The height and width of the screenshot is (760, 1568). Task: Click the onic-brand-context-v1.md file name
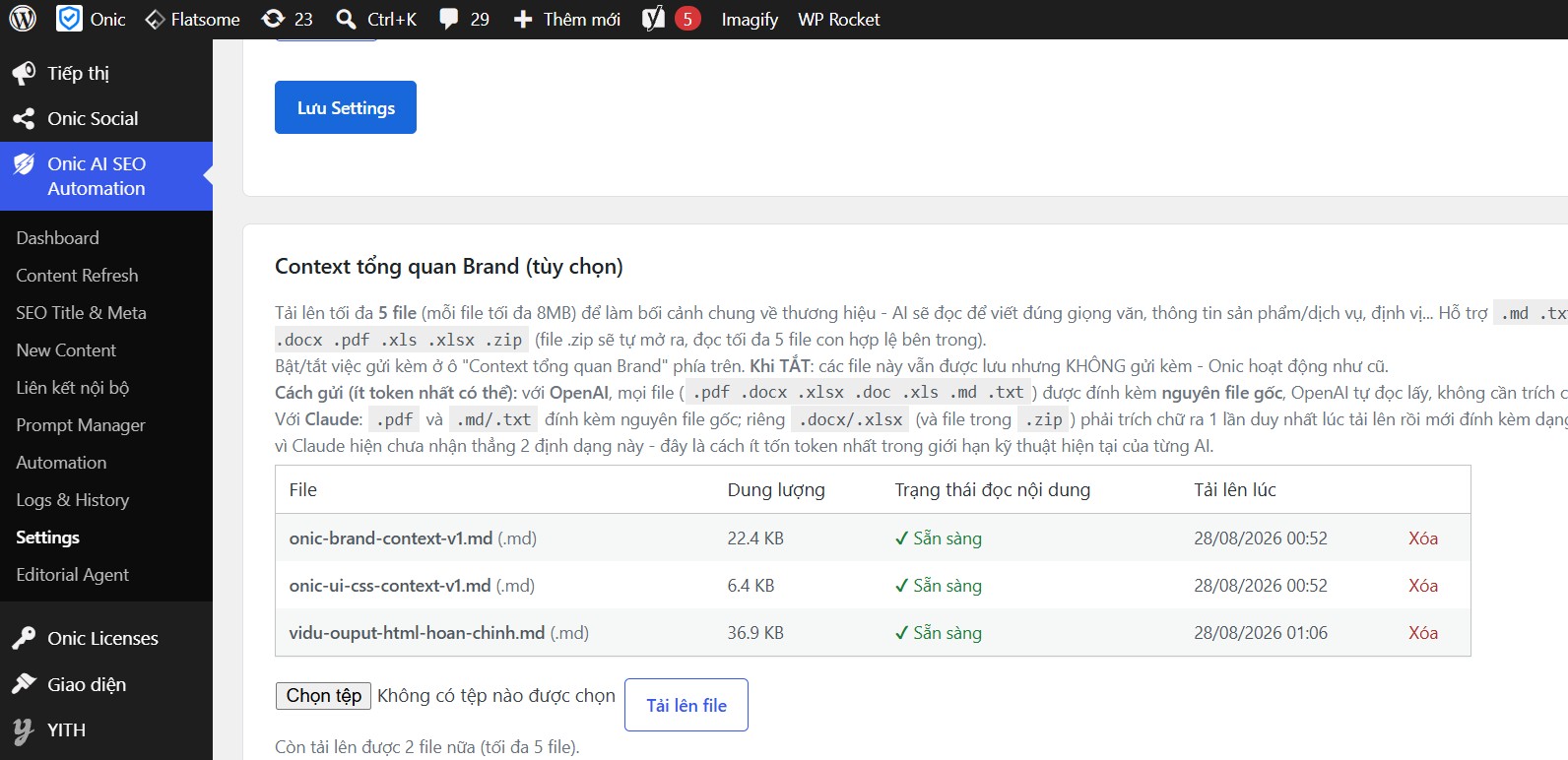pyautogui.click(x=391, y=538)
